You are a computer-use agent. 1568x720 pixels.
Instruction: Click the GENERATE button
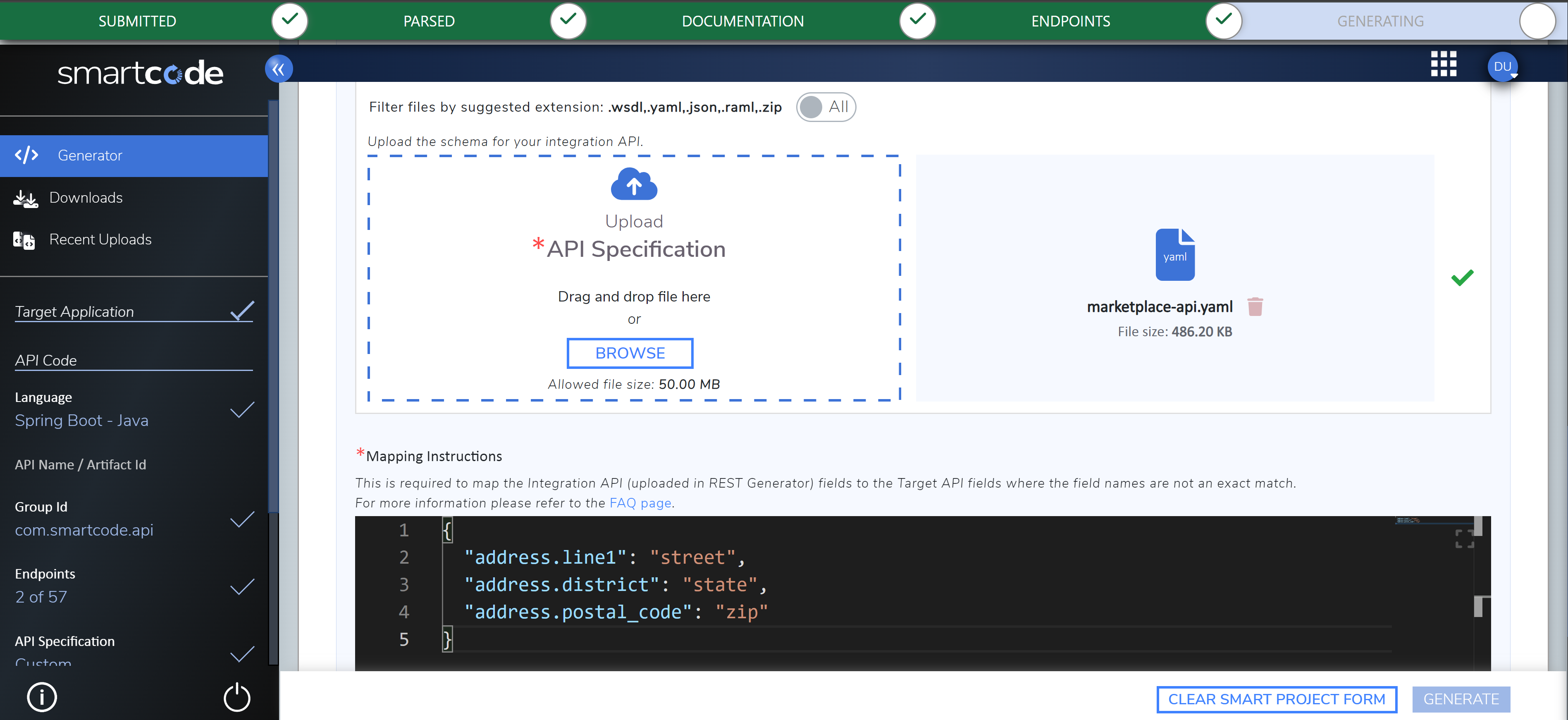[1461, 699]
